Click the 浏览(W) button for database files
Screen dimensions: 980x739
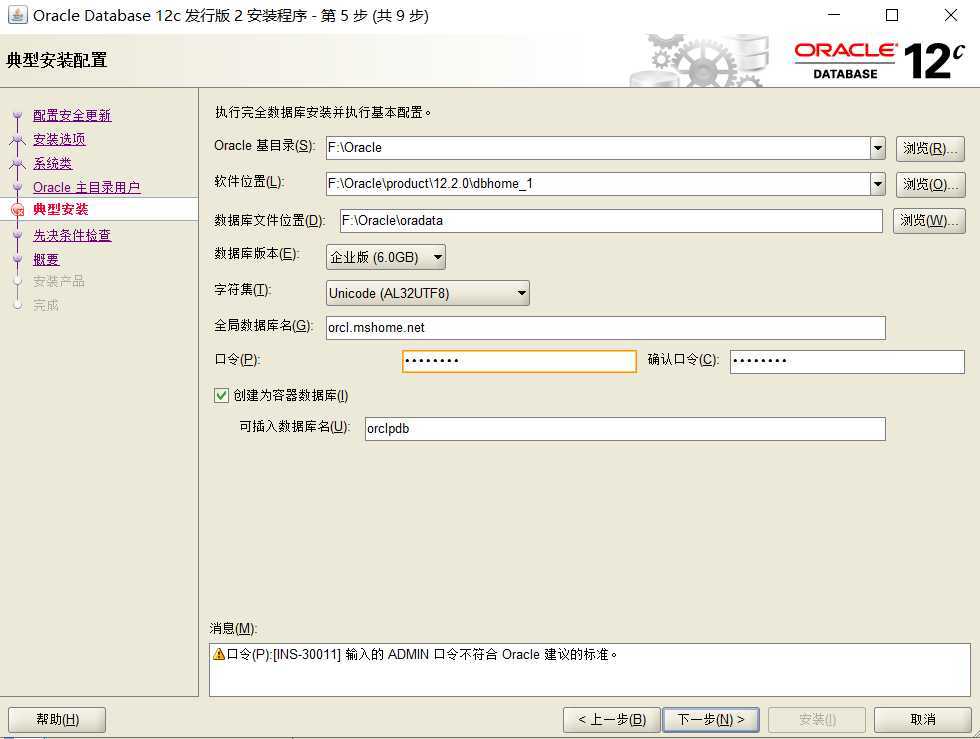(929, 221)
